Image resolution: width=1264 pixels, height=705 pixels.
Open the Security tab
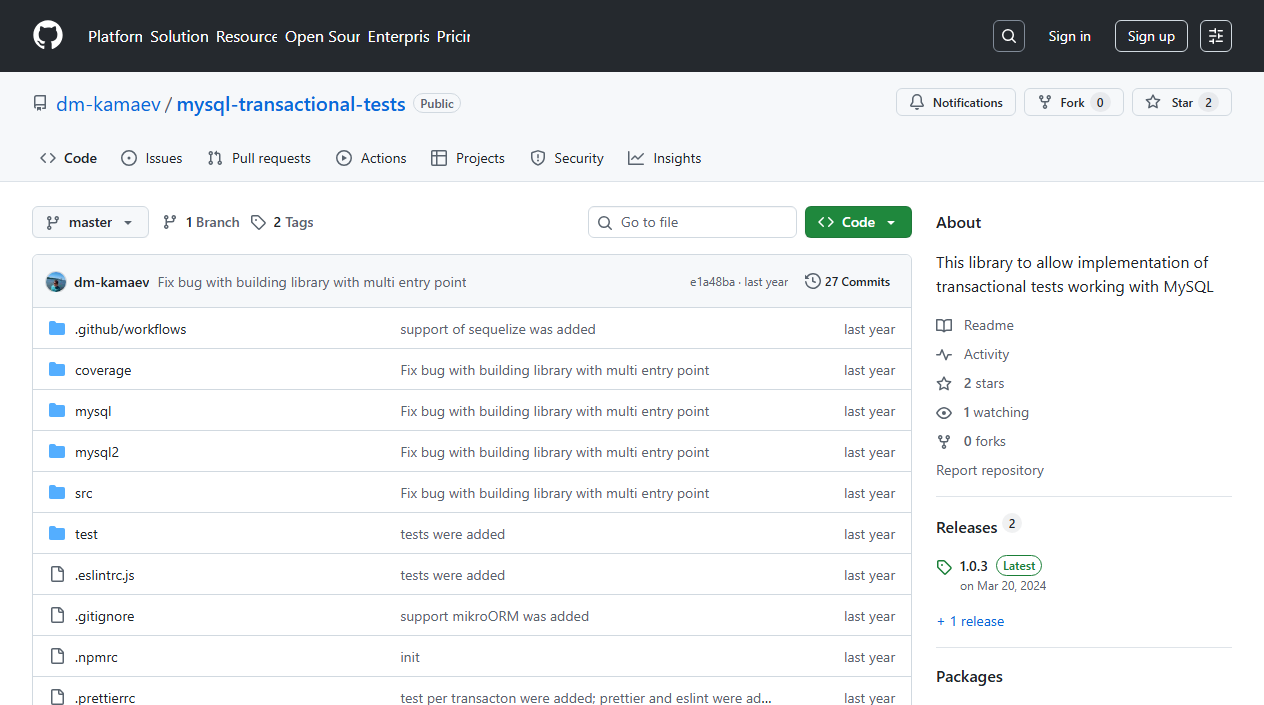pyautogui.click(x=567, y=157)
